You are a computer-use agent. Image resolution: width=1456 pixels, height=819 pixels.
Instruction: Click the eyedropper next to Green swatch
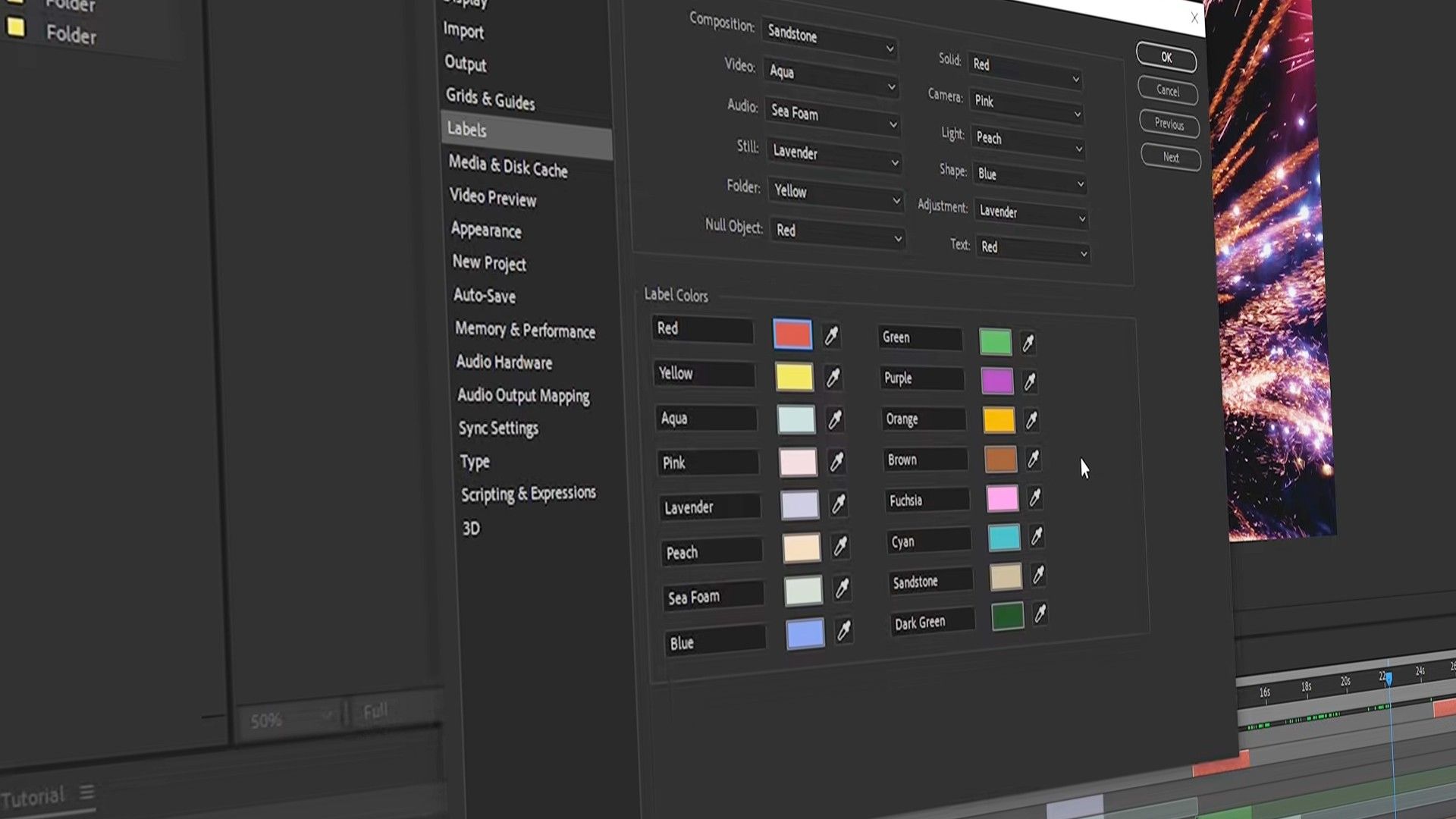tap(1028, 344)
